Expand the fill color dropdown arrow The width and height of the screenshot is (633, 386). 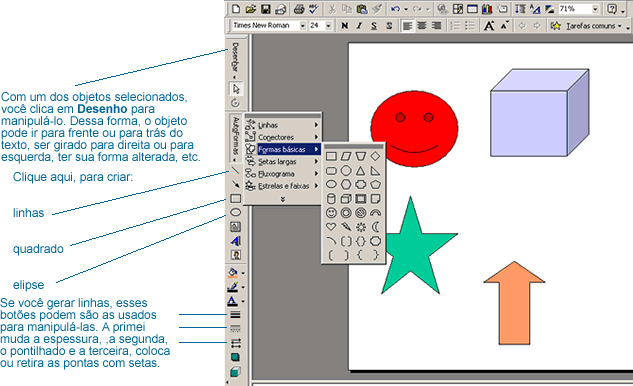pyautogui.click(x=243, y=273)
